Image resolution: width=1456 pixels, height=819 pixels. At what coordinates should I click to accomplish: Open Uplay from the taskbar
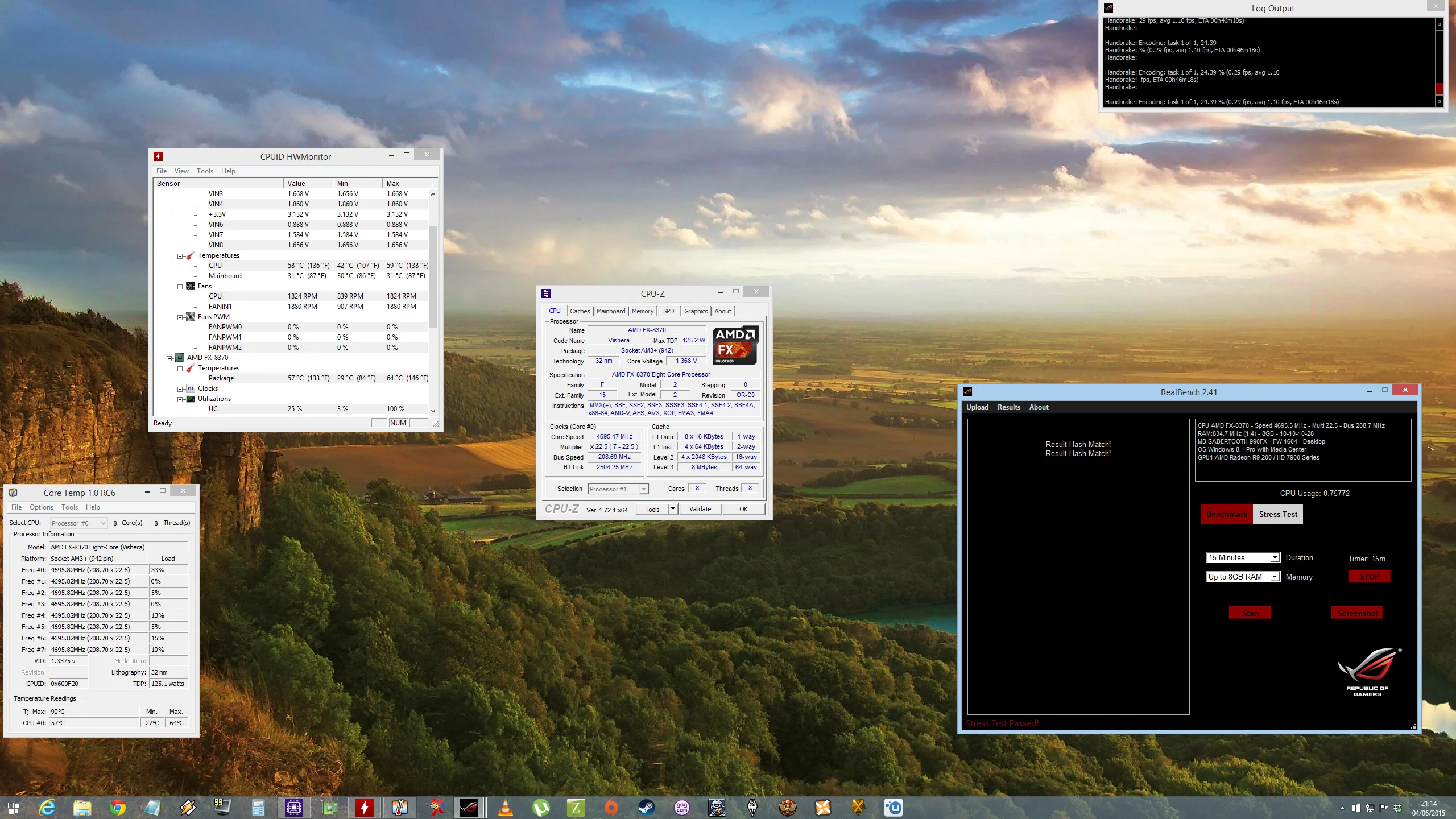[x=894, y=807]
